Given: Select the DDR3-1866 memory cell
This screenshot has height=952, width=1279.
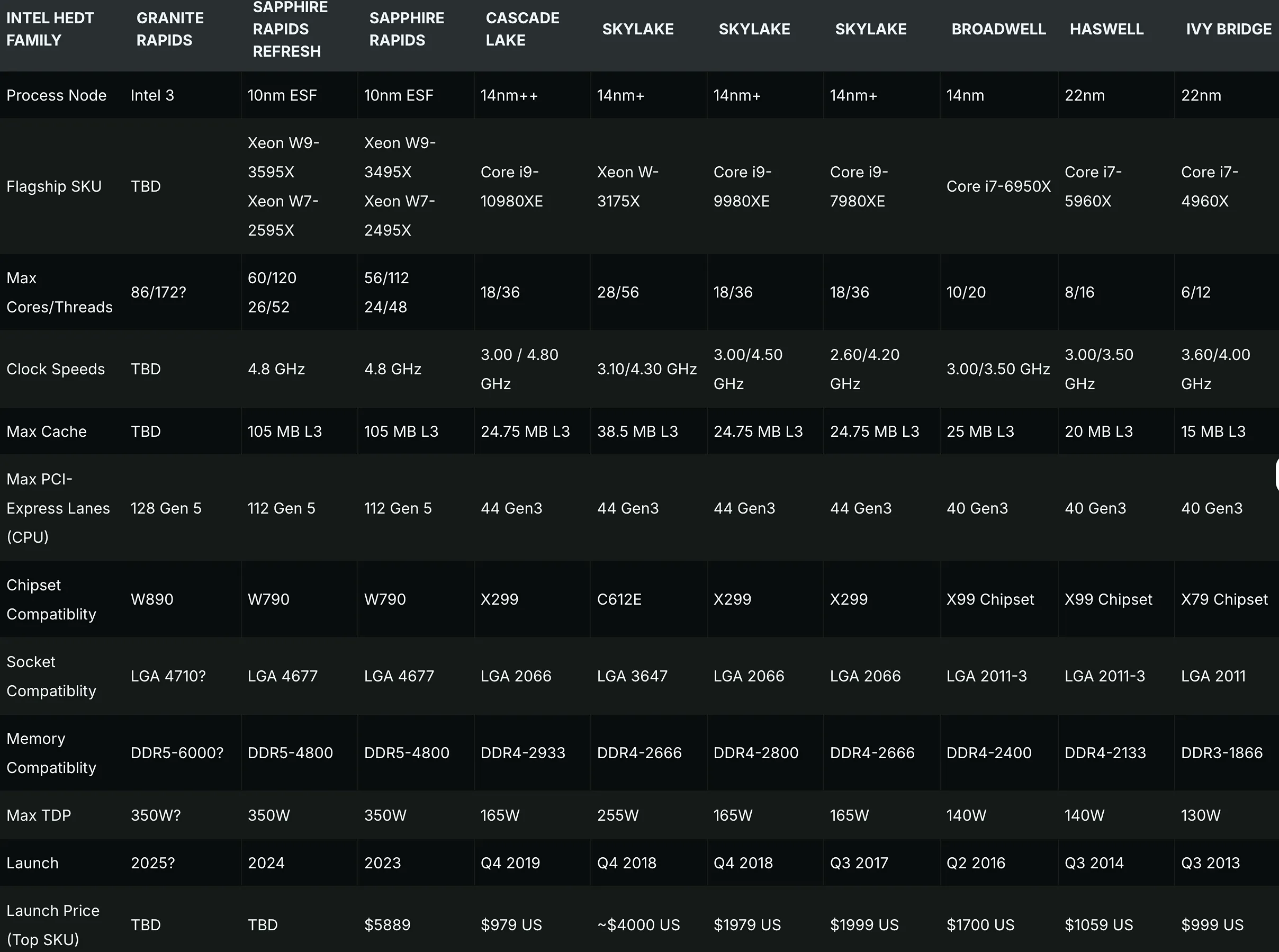Looking at the screenshot, I should 1221,752.
